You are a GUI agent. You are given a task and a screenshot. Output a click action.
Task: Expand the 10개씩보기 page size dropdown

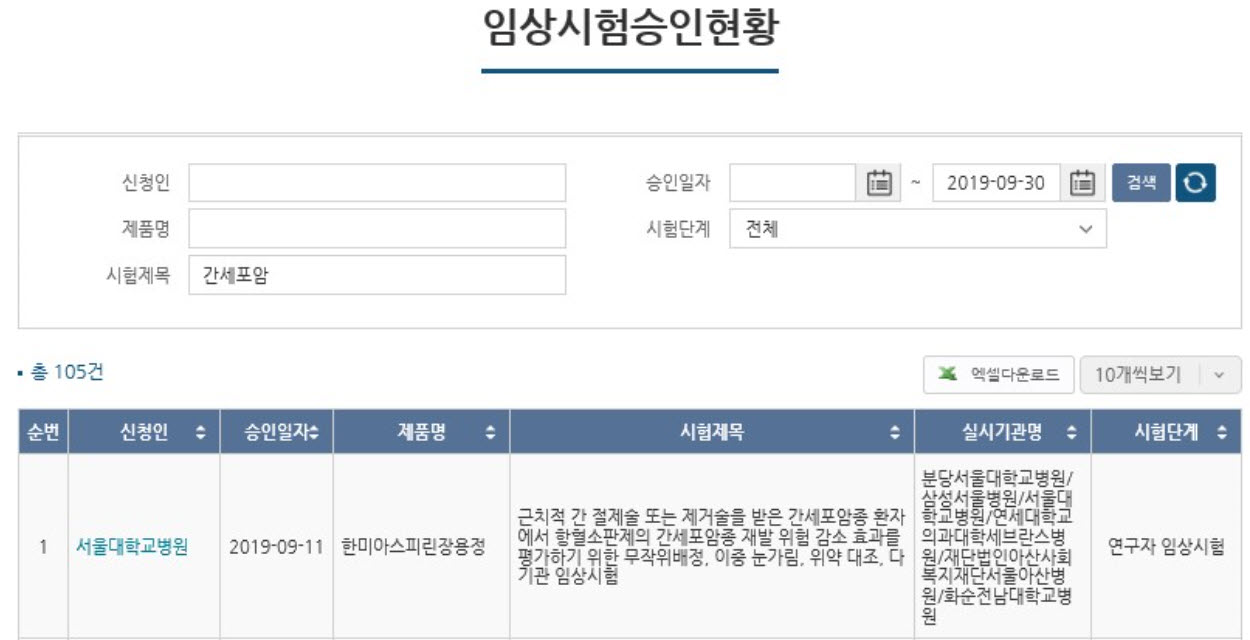coord(1161,375)
